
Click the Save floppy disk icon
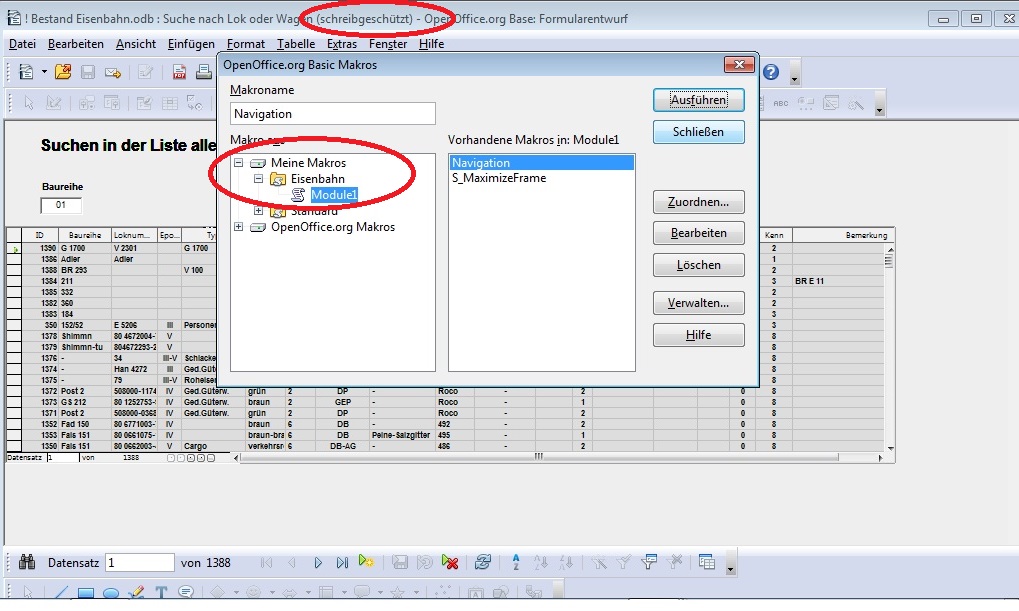[x=88, y=72]
